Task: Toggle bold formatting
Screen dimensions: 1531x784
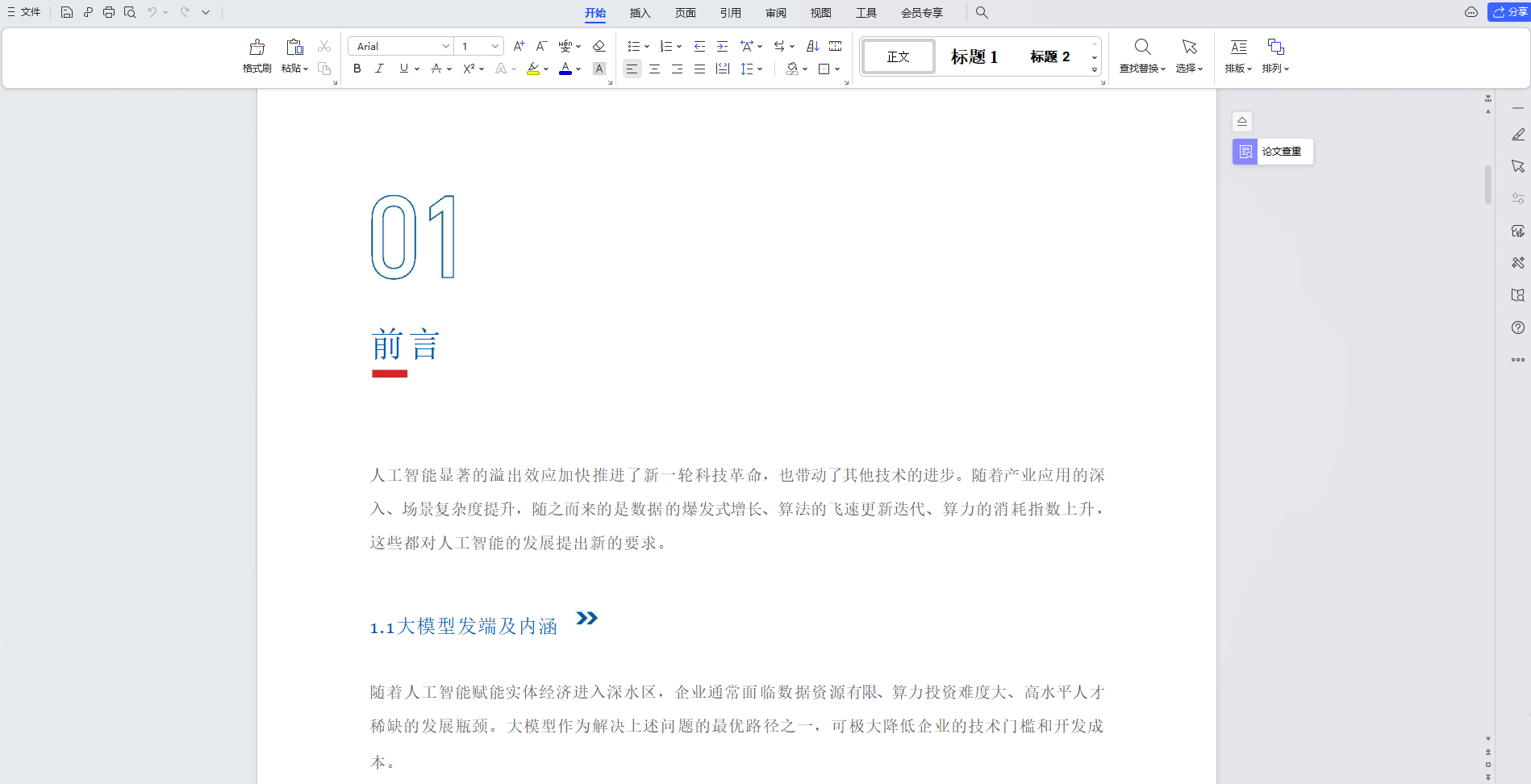Action: [357, 69]
